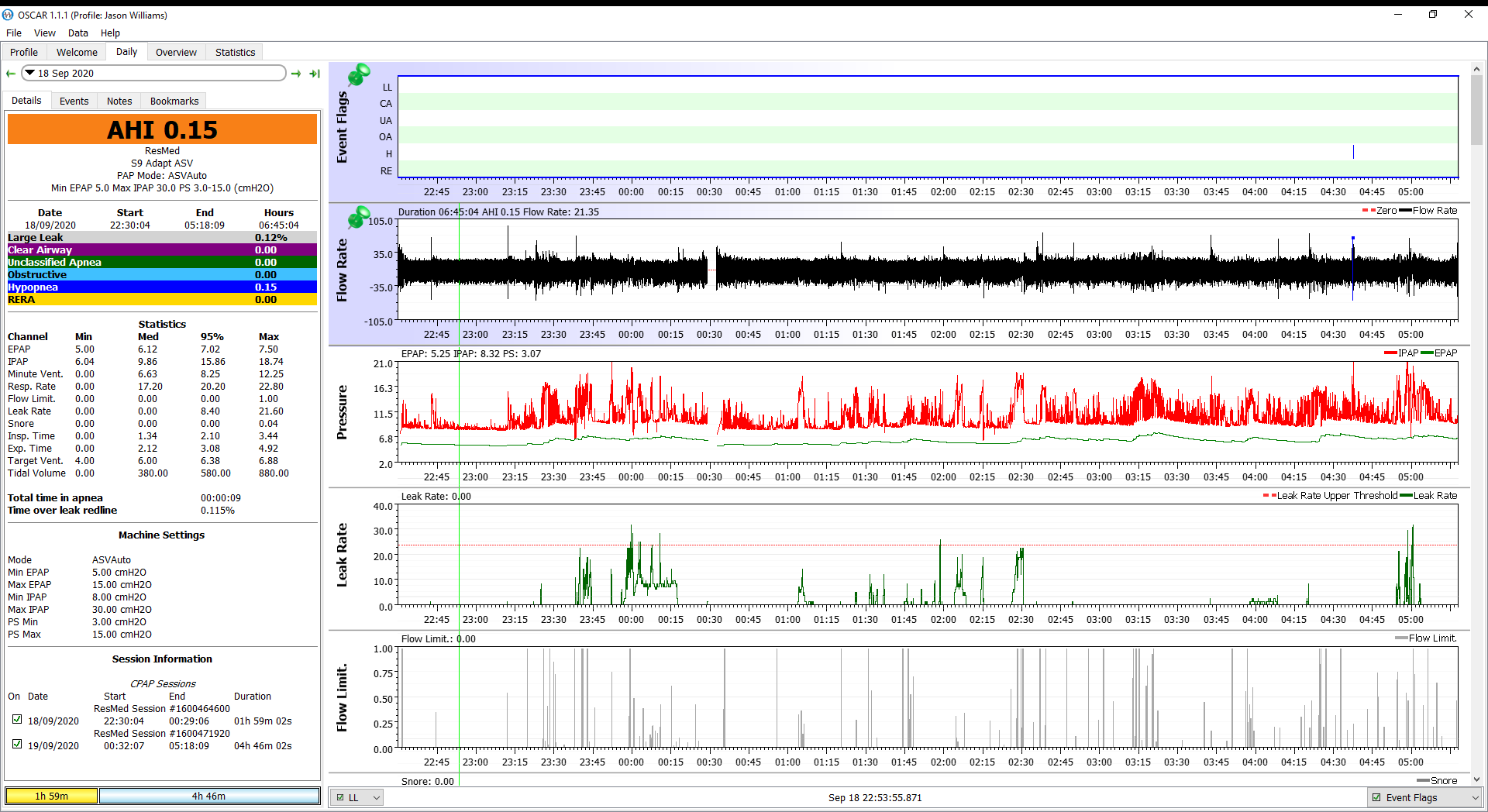Open the Bookmarks sub-tab
Viewport: 1488px width, 812px height.
174,101
